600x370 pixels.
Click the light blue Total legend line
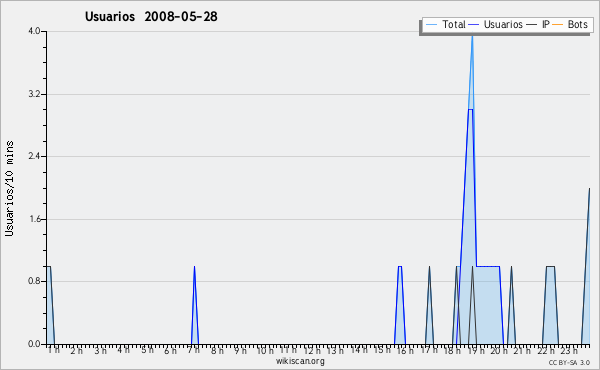pyautogui.click(x=431, y=24)
